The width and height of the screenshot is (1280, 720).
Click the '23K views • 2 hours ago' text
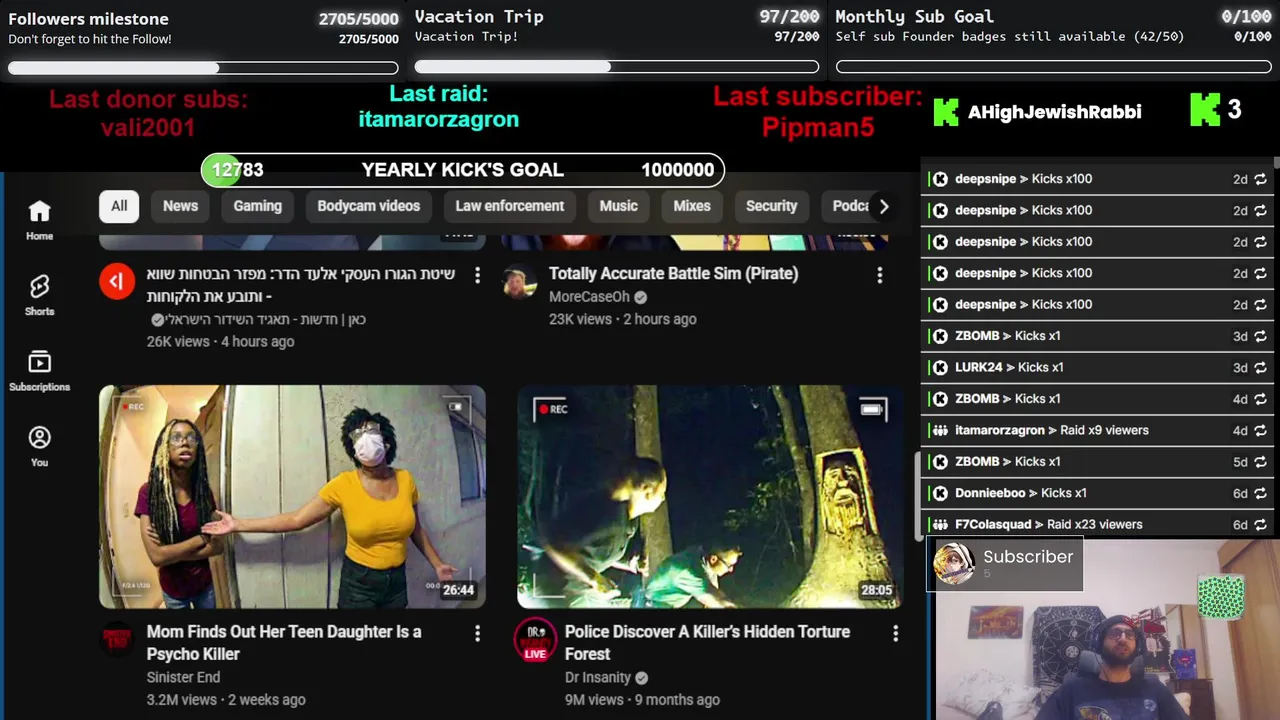tap(623, 319)
